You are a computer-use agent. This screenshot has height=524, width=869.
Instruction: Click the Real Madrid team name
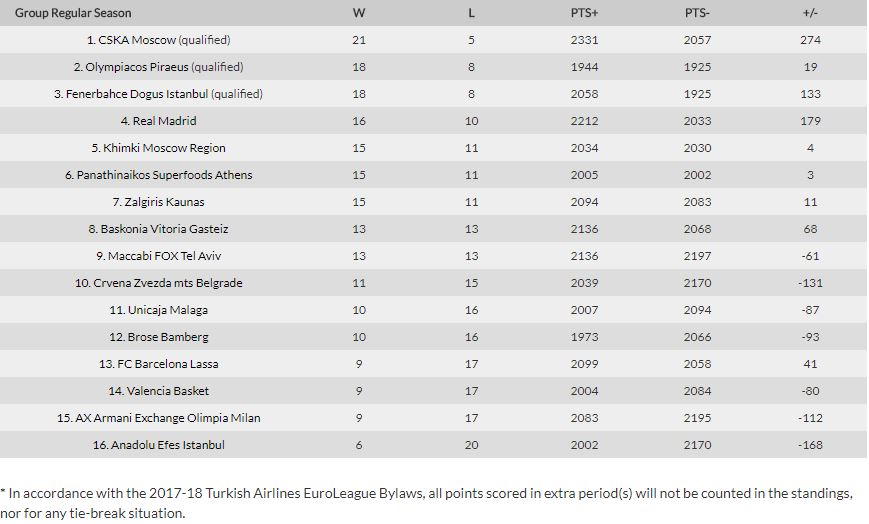click(x=164, y=121)
